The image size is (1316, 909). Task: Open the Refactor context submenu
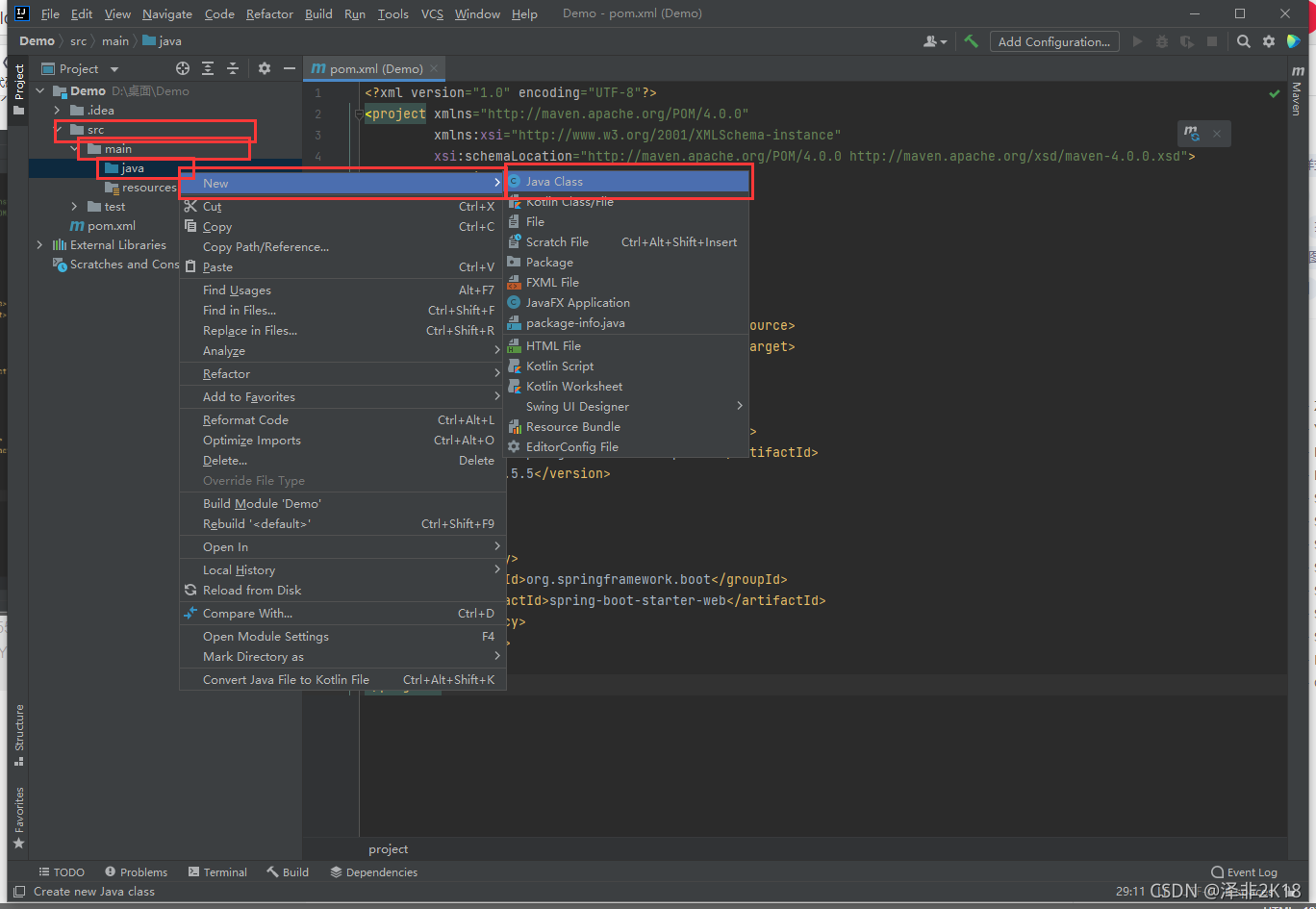pos(342,374)
